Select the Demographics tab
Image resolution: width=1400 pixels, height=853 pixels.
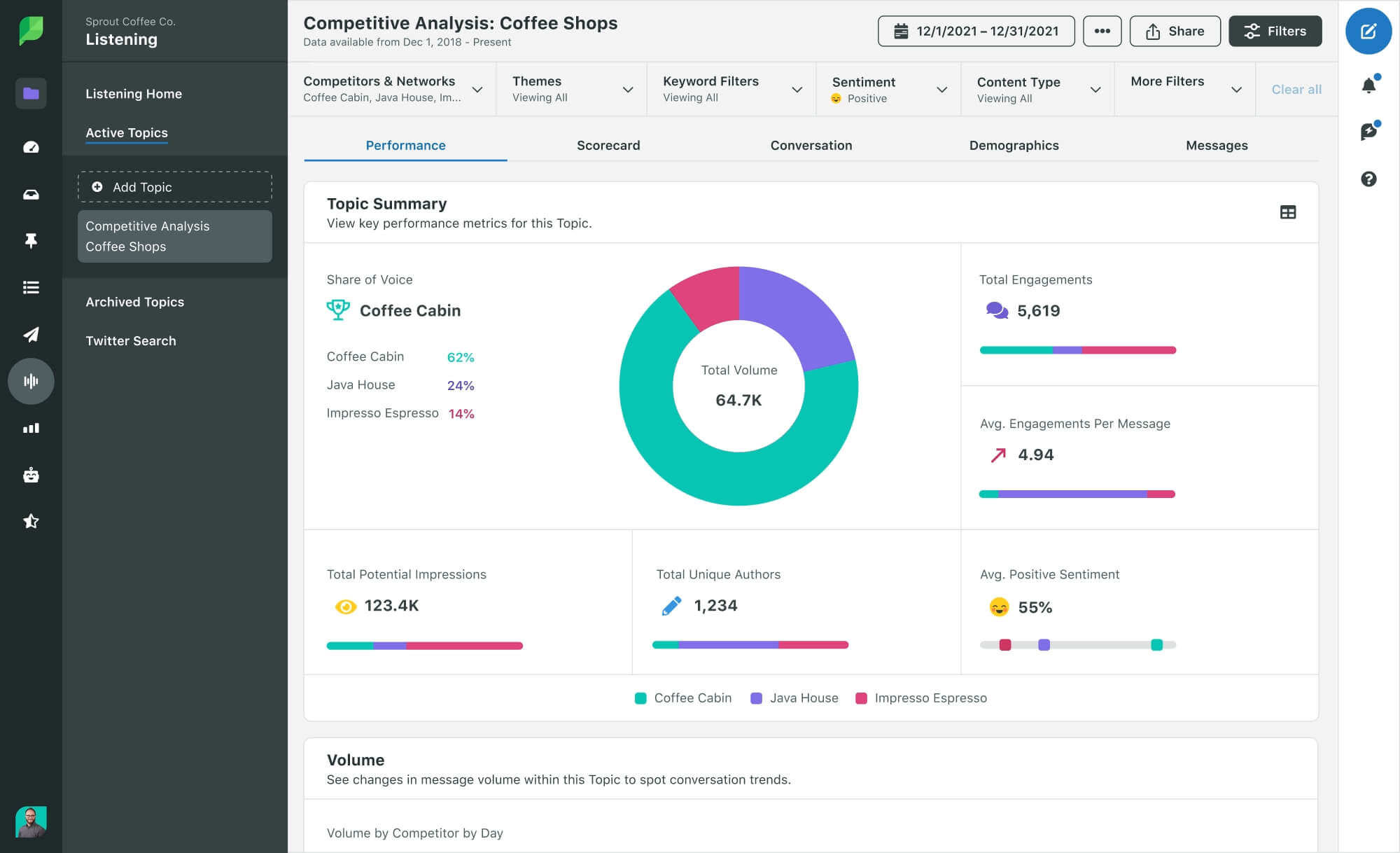(1013, 145)
